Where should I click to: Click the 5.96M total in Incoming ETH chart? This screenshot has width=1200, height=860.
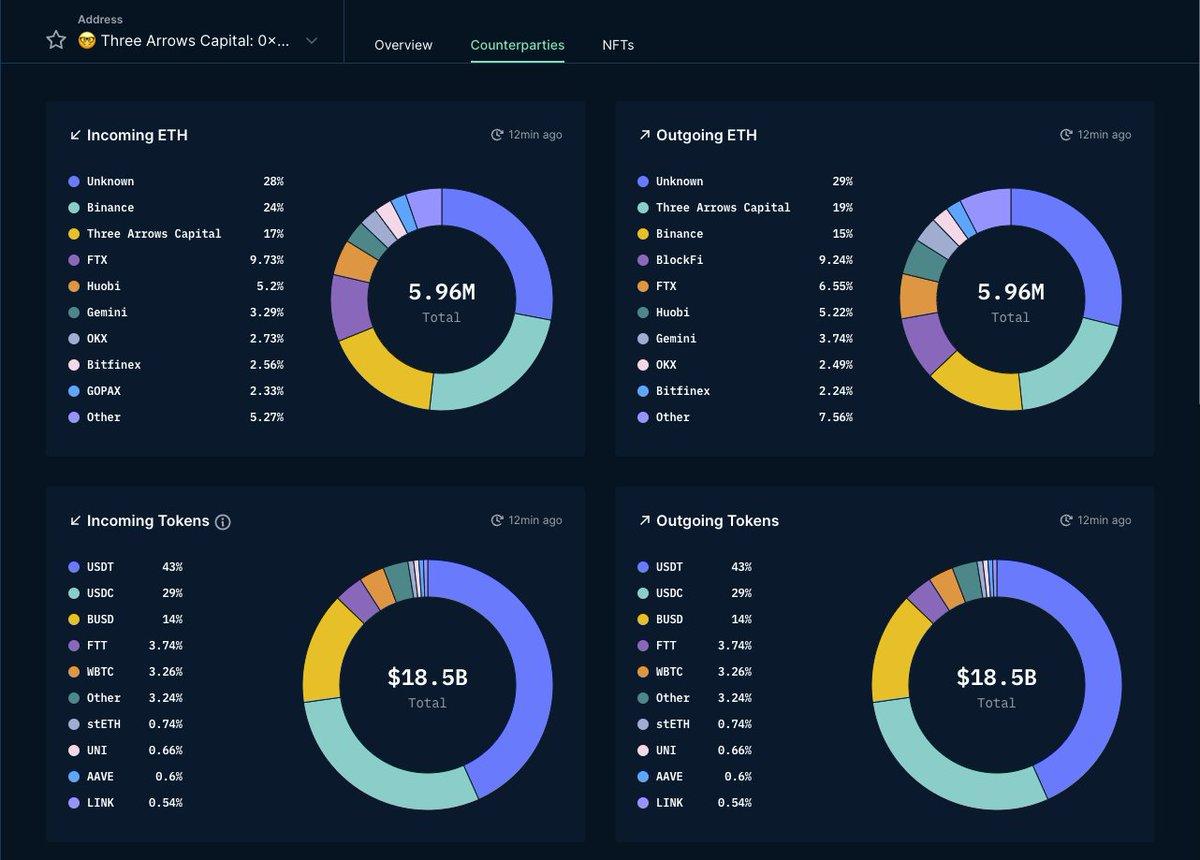pyautogui.click(x=441, y=292)
